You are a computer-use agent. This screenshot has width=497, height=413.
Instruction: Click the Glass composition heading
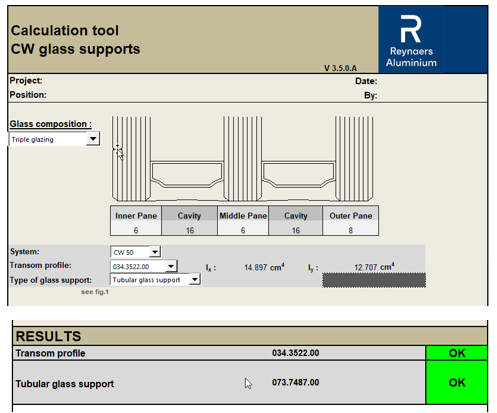click(51, 124)
